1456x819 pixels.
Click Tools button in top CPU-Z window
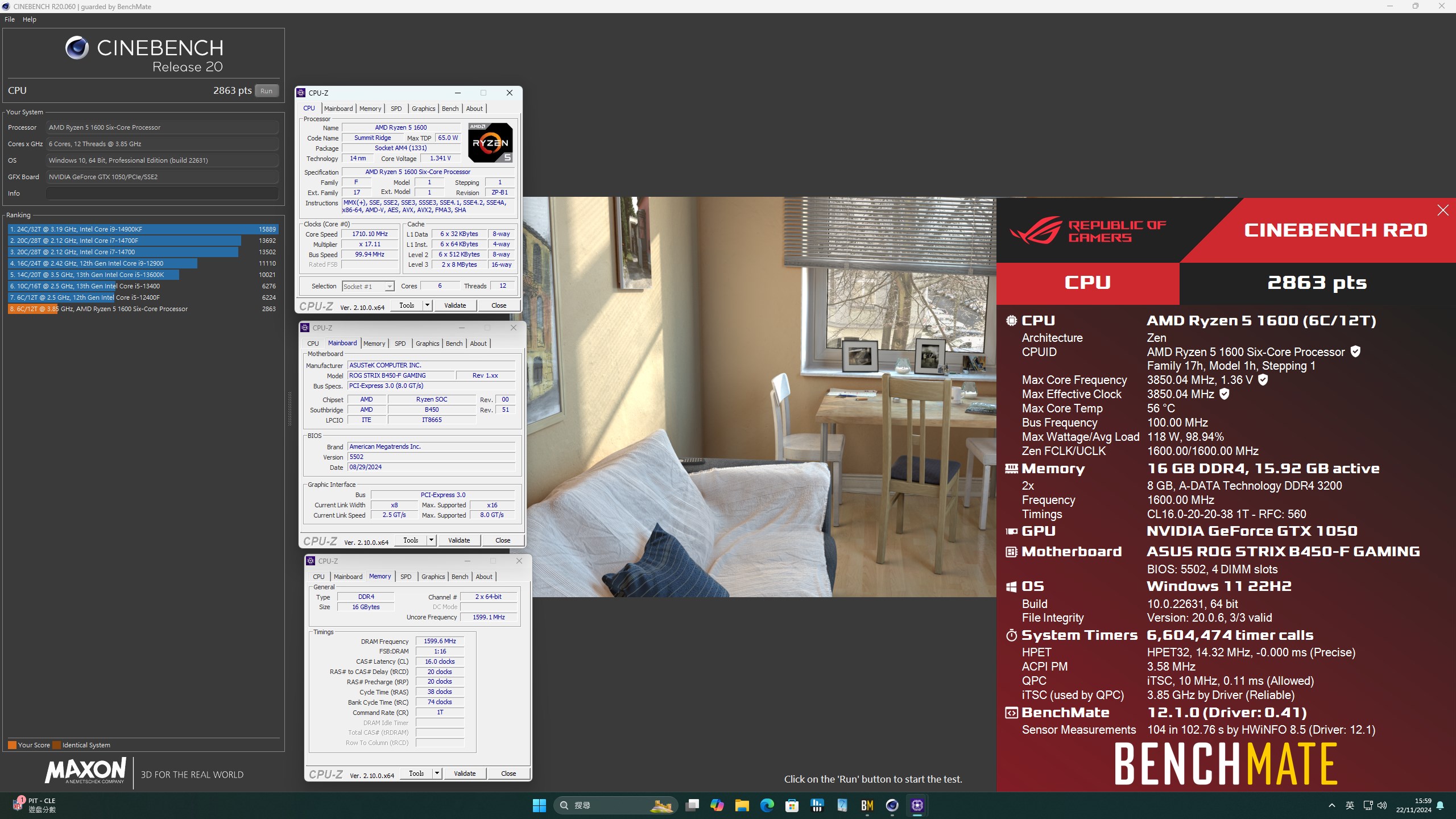tap(407, 305)
